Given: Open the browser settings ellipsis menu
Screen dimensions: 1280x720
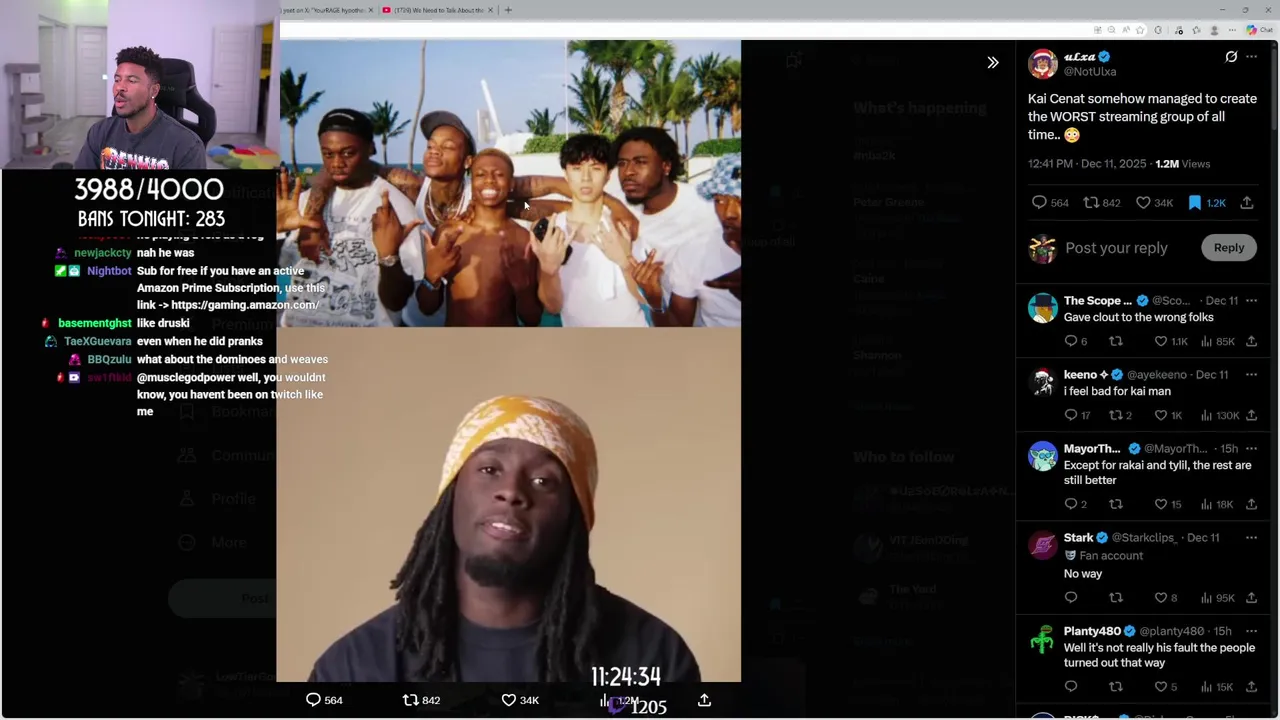Looking at the screenshot, I should pyautogui.click(x=1233, y=30).
